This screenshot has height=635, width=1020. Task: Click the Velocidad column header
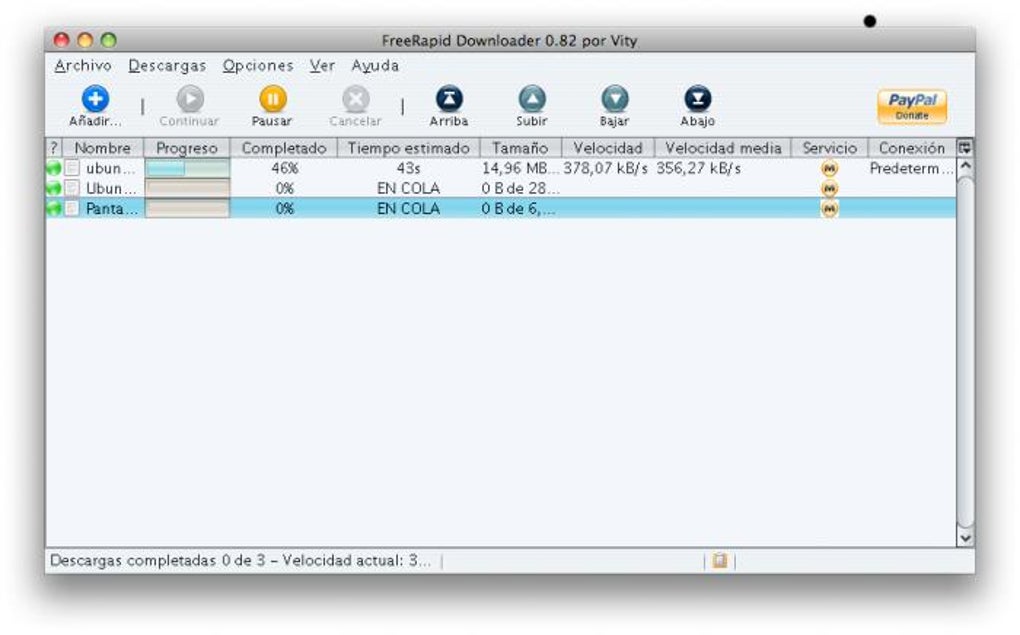[608, 148]
